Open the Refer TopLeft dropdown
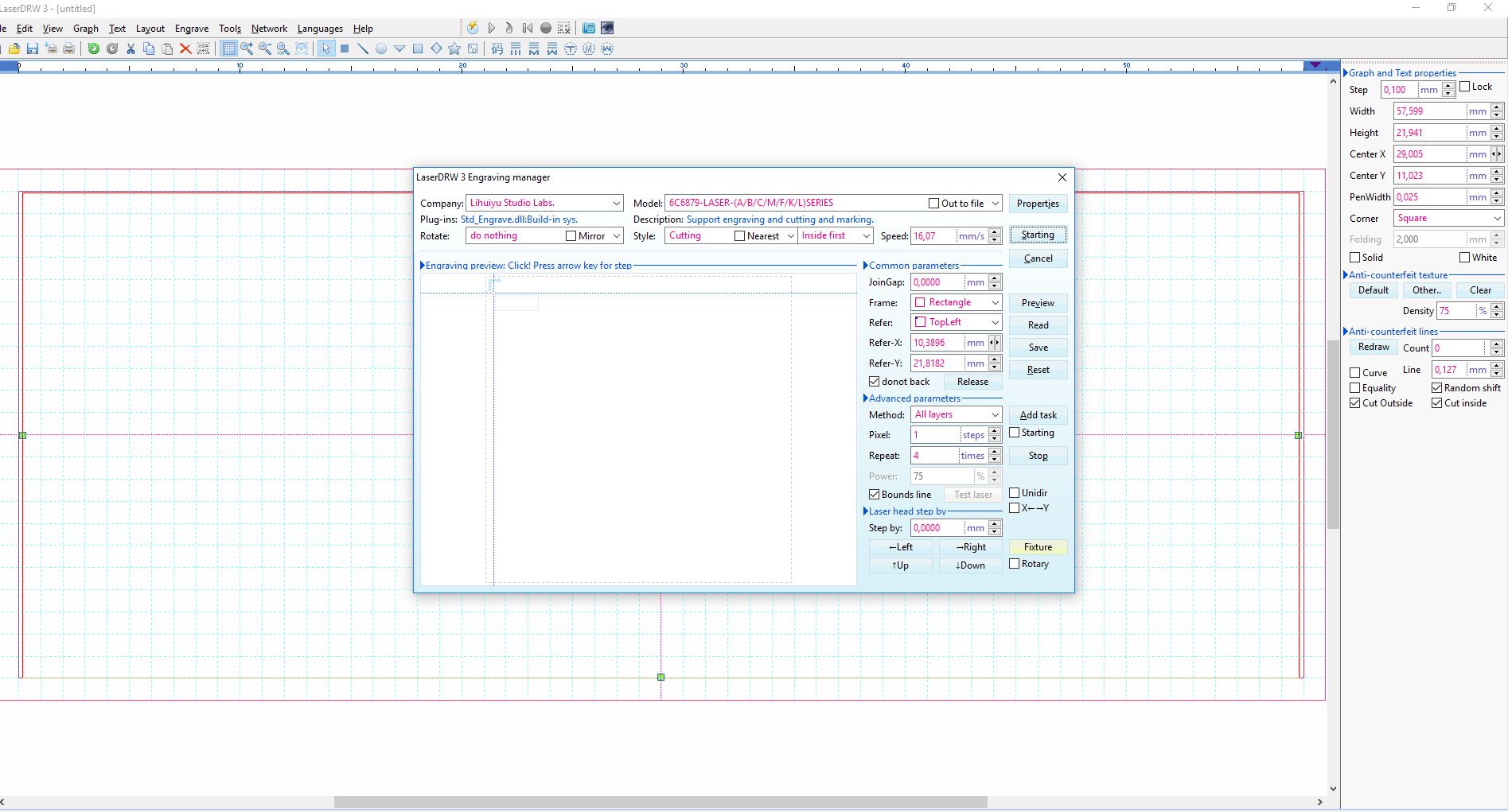This screenshot has height=812, width=1508. click(995, 323)
